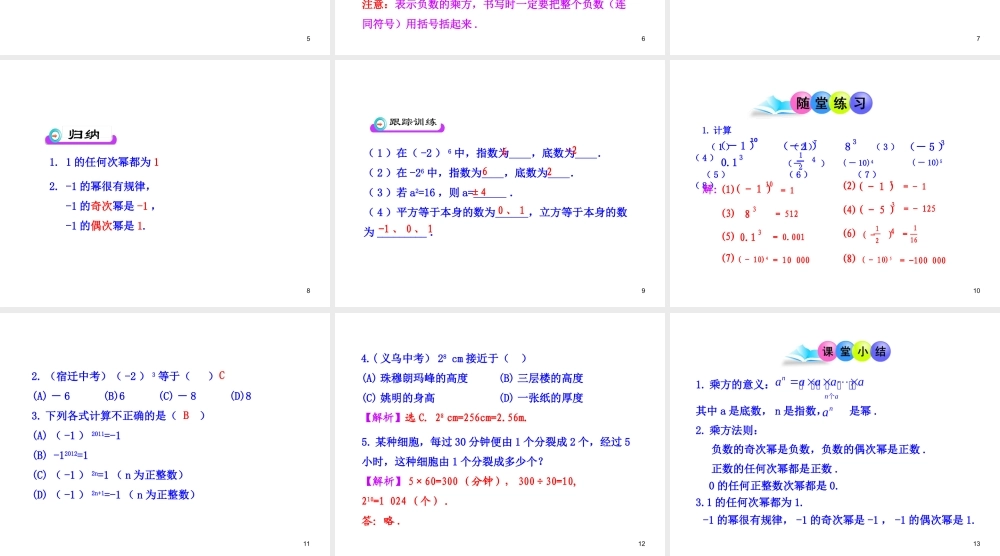Click answer (6) with fraction 1/16 on slide 10
The image size is (1000, 556).
pyautogui.click(x=880, y=234)
